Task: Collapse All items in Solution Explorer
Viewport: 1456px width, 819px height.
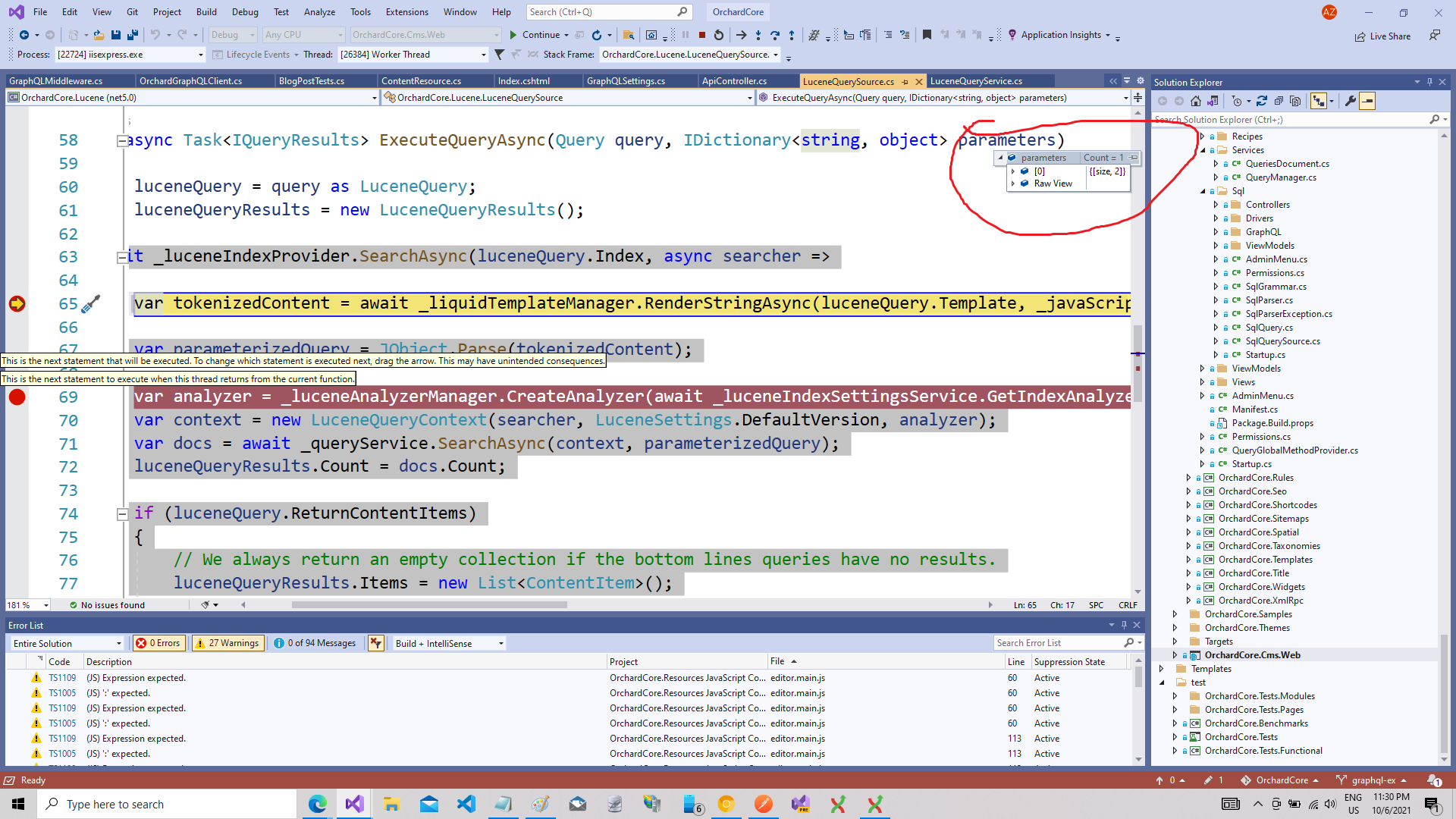Action: (1279, 101)
